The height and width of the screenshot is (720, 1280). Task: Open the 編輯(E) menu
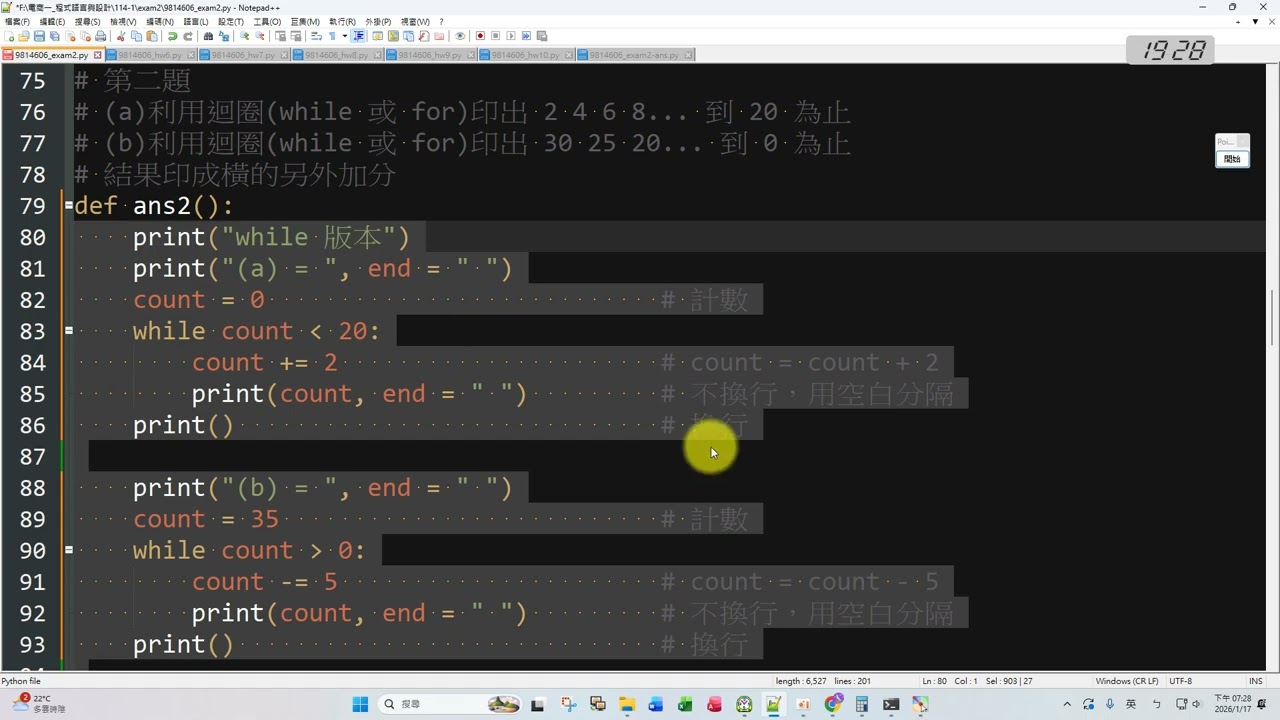coord(52,21)
